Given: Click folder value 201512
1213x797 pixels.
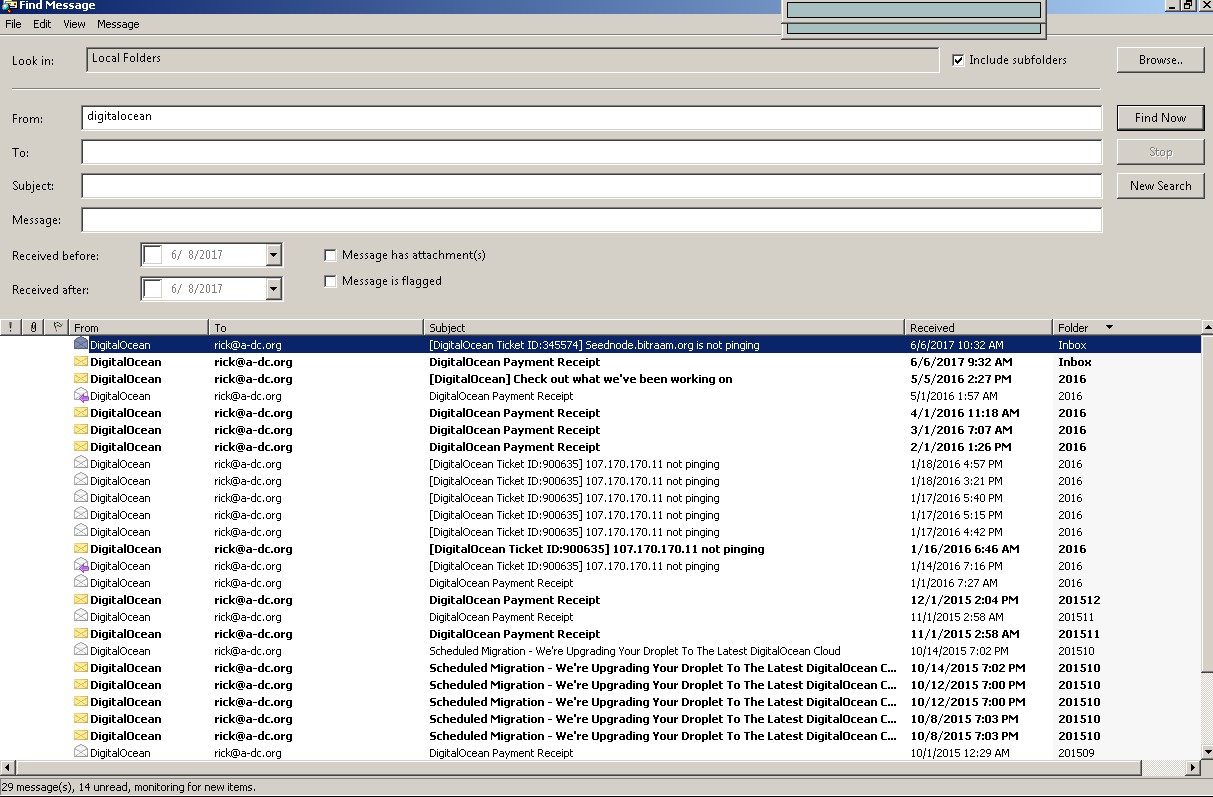Looking at the screenshot, I should 1079,600.
